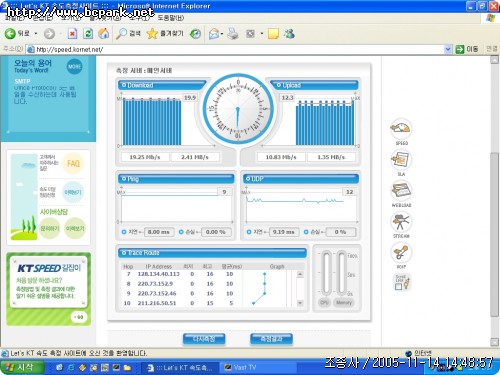Open the Mail icon dropdown arrow
Image resolution: width=500 pixels, height=375 pixels.
[x=222, y=34]
